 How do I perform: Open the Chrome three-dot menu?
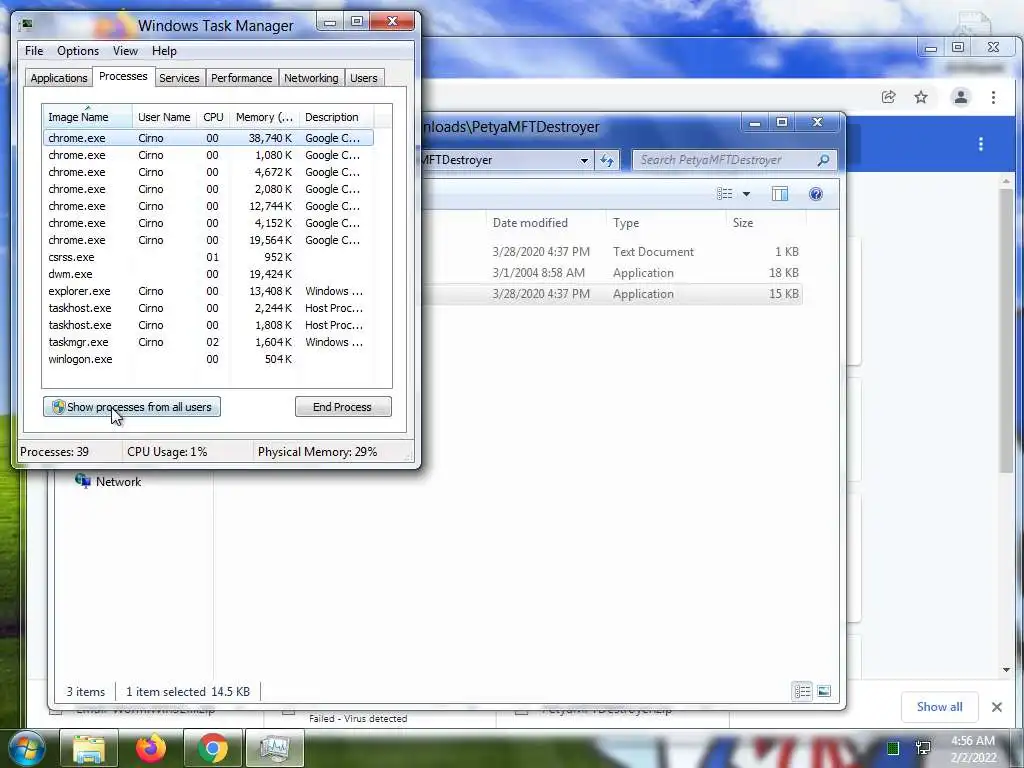click(993, 97)
